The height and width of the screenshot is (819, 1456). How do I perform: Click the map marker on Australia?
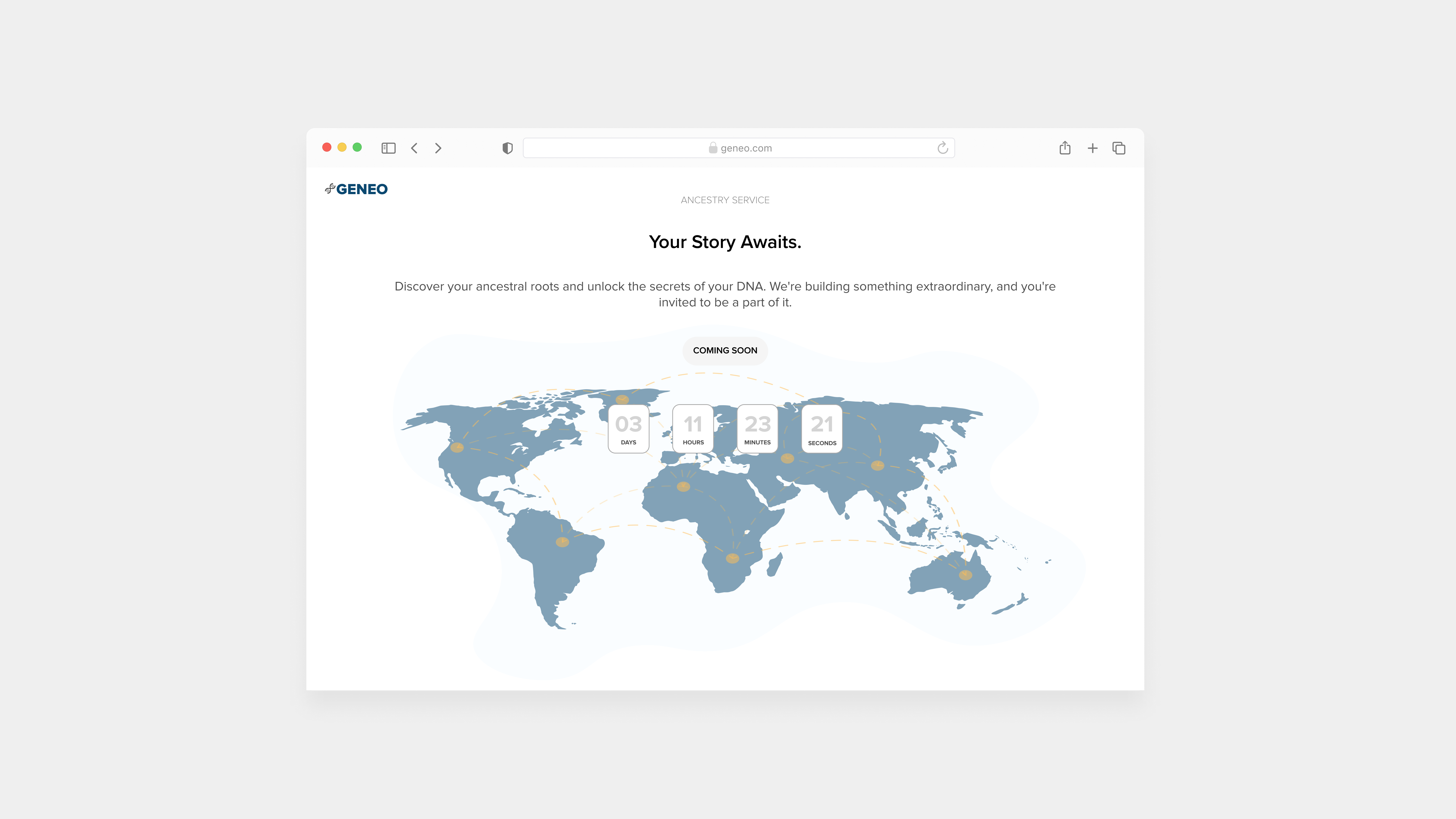pyautogui.click(x=965, y=575)
